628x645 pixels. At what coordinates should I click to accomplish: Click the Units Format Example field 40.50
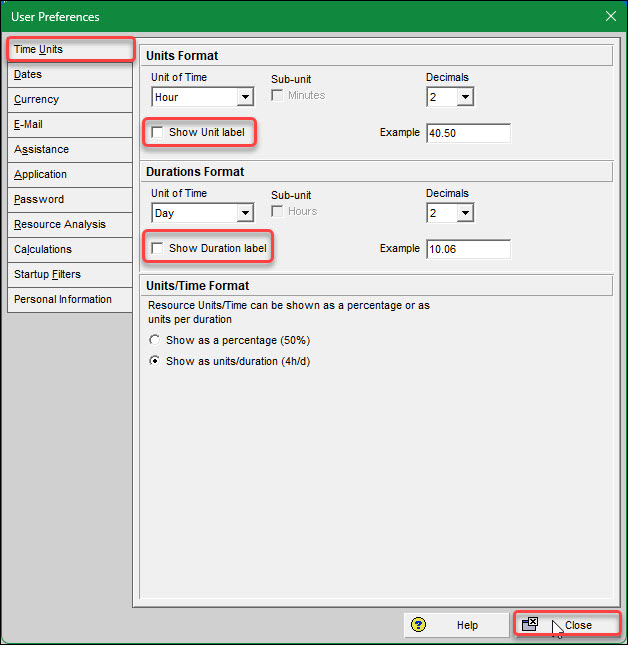tap(468, 133)
